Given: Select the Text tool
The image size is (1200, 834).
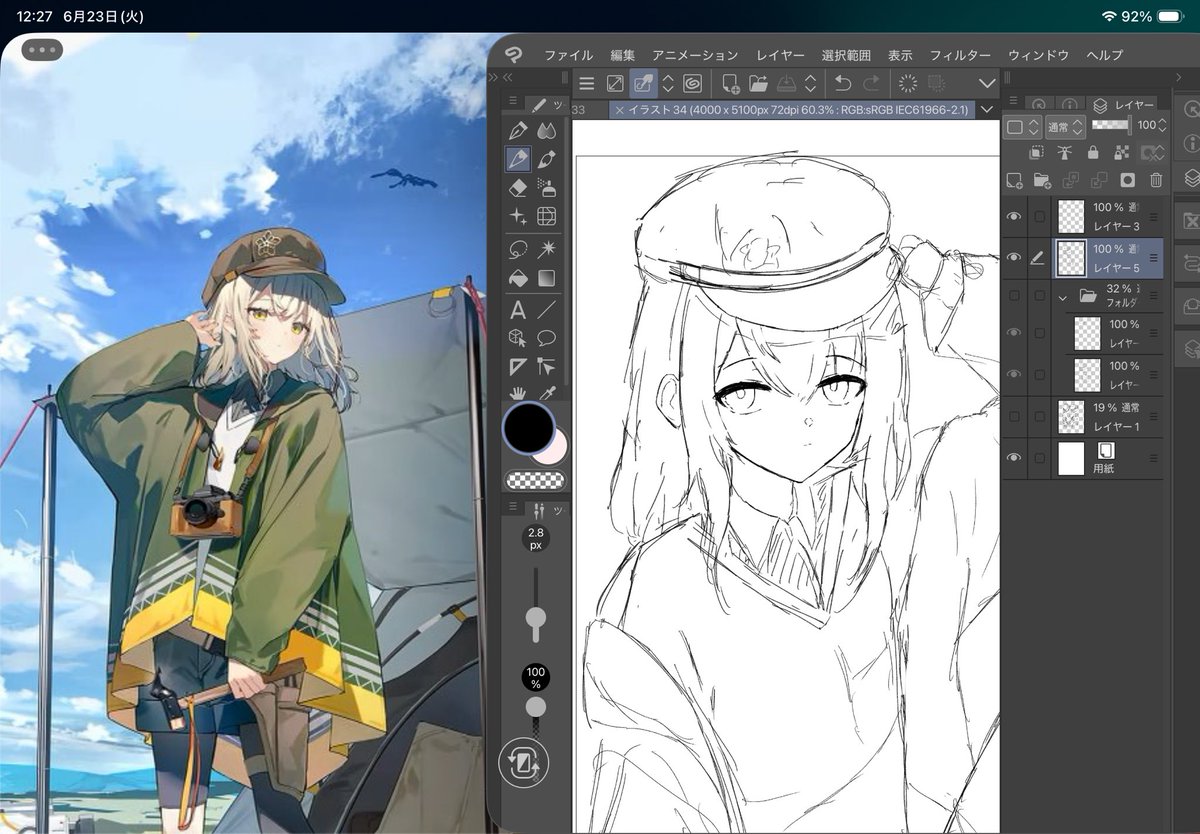Looking at the screenshot, I should [518, 310].
